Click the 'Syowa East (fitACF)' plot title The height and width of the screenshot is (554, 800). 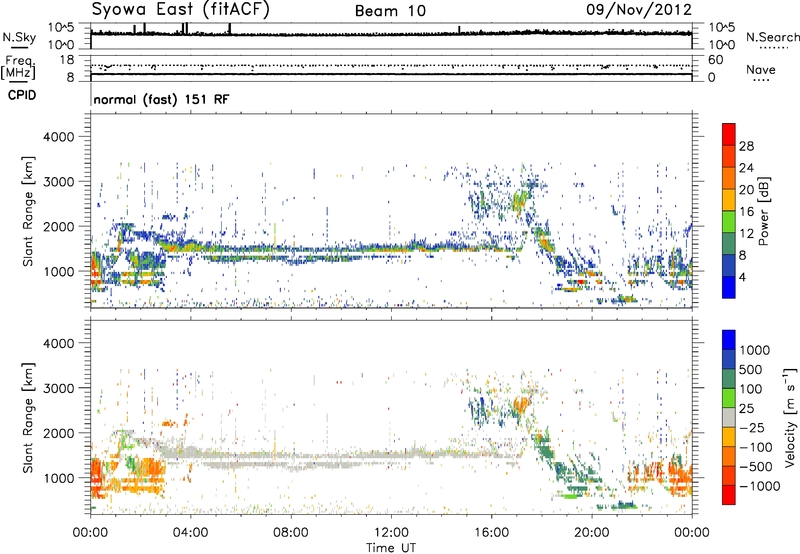point(180,9)
